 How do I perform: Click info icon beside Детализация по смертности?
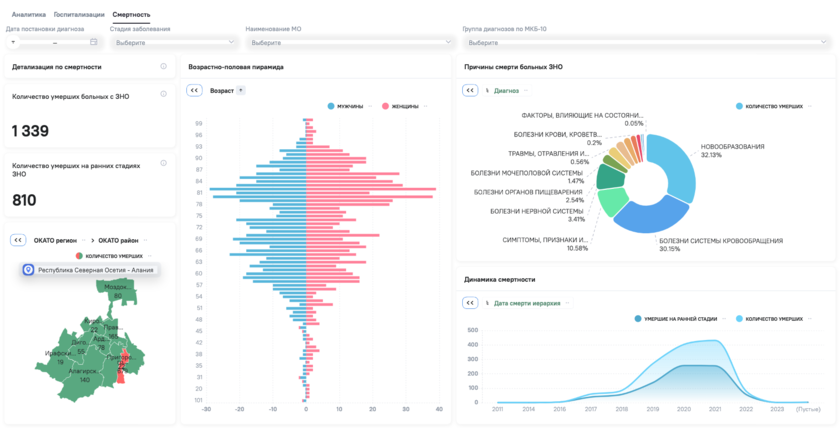(163, 67)
